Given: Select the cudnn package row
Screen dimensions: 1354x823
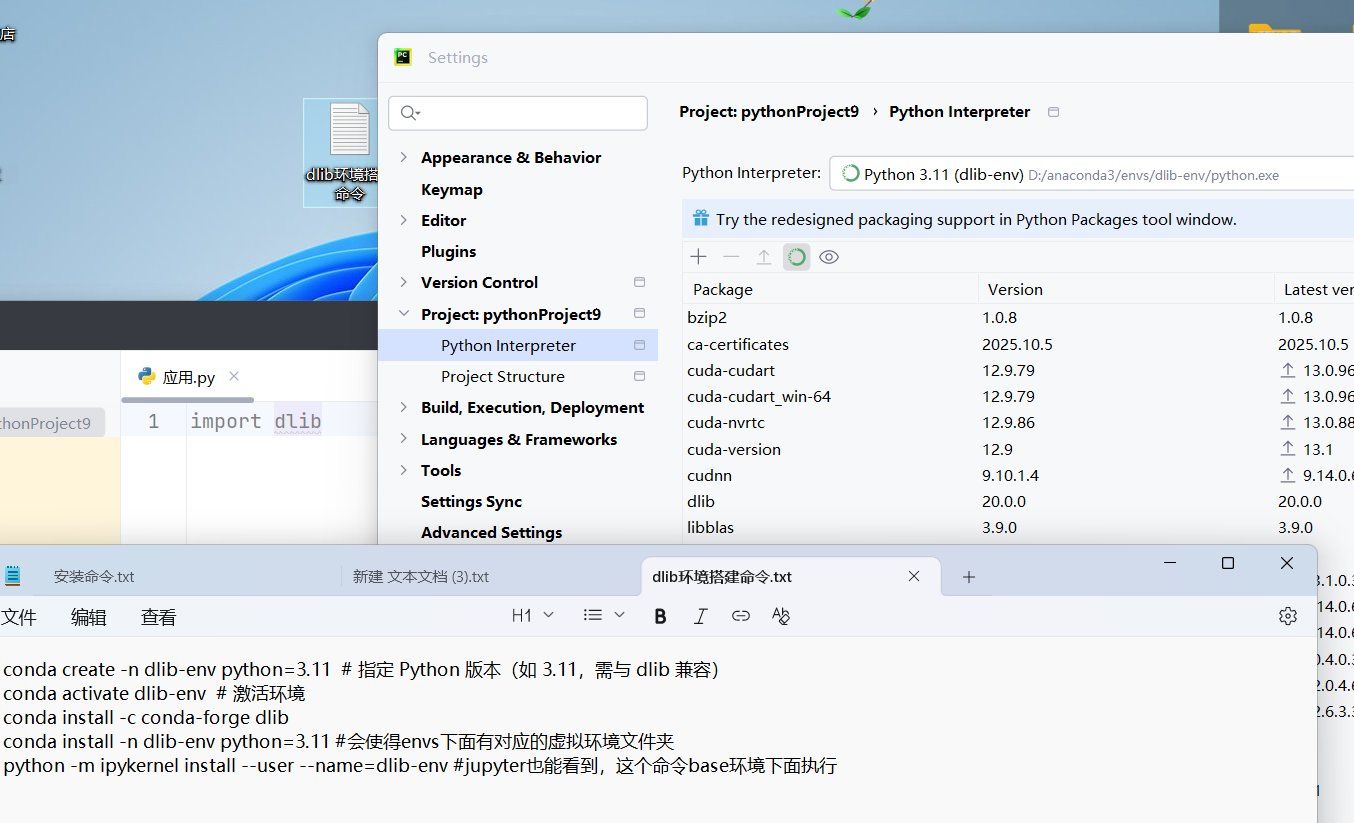Looking at the screenshot, I should coord(1018,475).
